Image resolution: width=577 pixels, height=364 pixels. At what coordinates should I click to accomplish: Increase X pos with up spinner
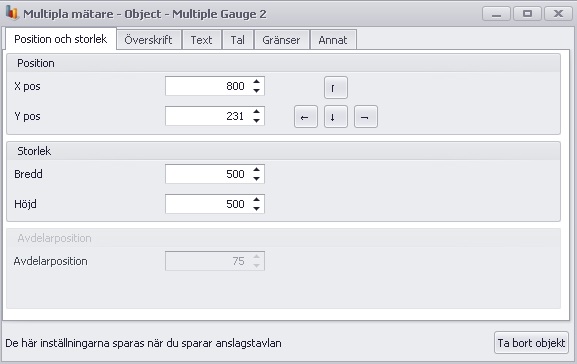click(x=256, y=82)
